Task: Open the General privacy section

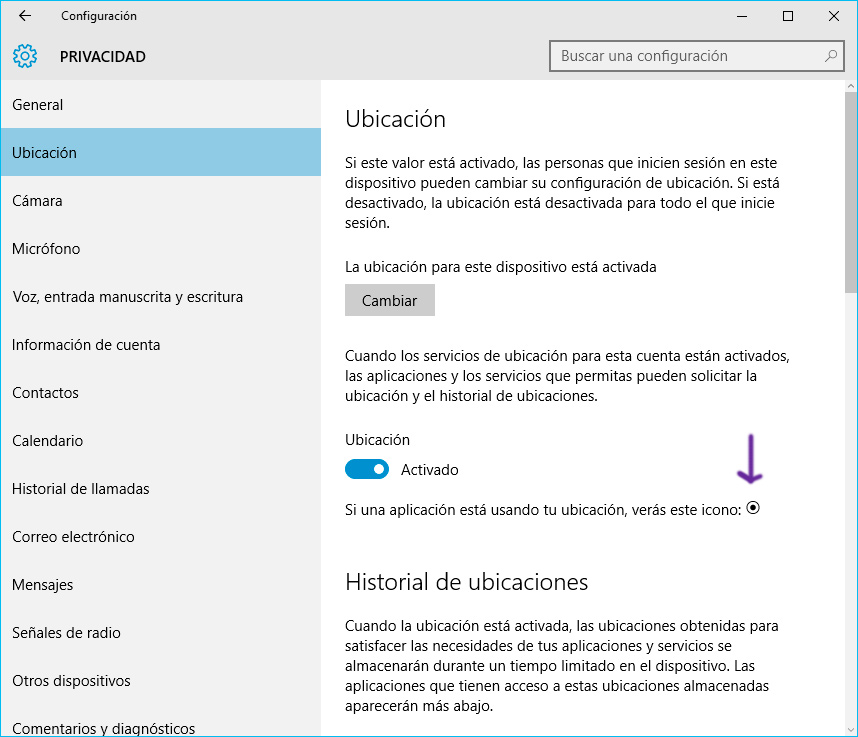Action: click(x=38, y=105)
